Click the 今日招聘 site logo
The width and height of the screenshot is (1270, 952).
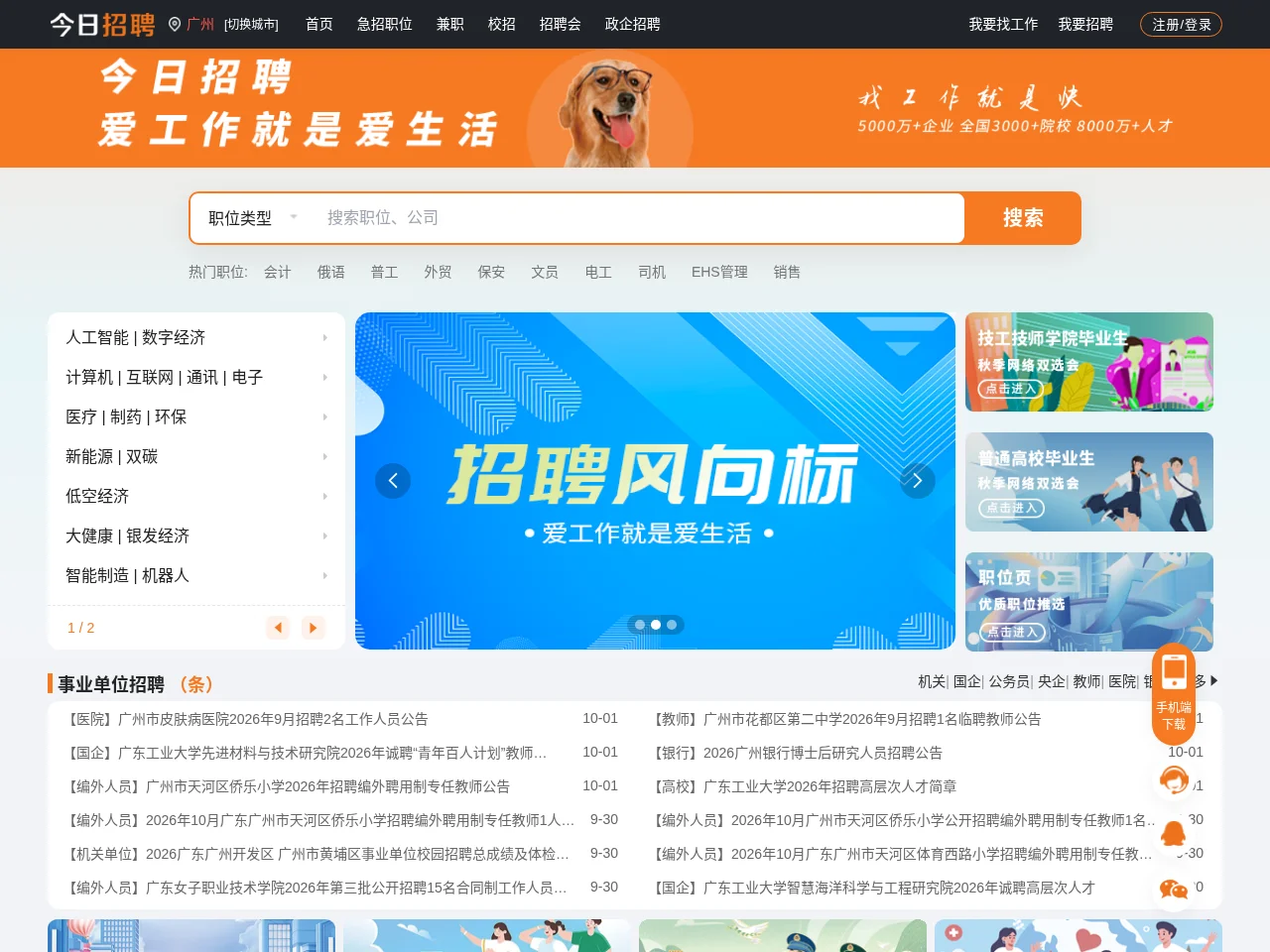pos(103,24)
